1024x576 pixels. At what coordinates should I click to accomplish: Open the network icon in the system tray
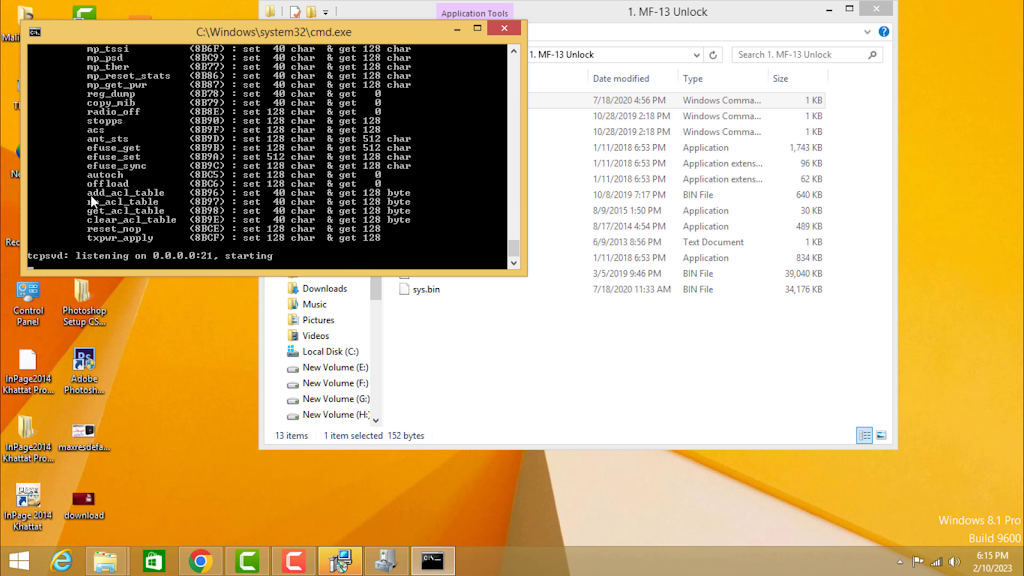click(936, 562)
